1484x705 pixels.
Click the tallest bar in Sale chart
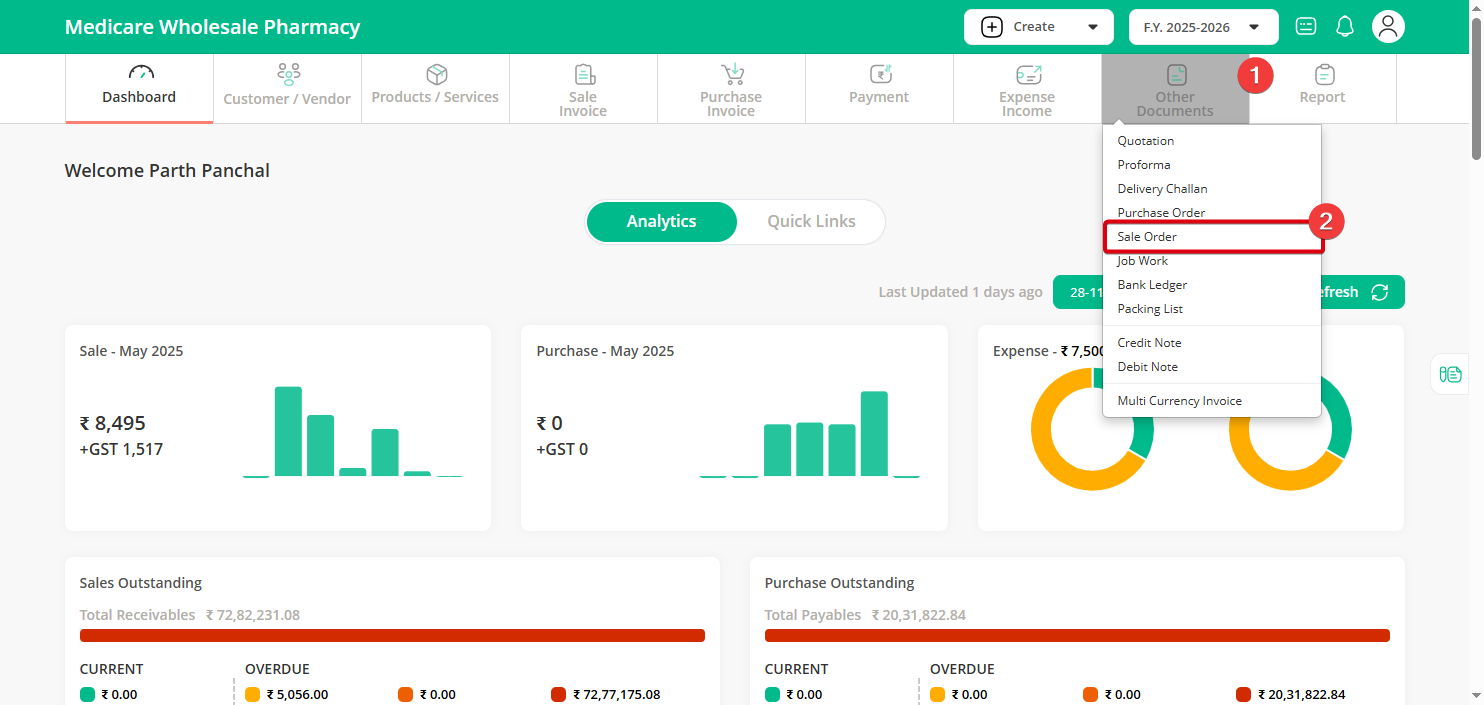point(288,431)
